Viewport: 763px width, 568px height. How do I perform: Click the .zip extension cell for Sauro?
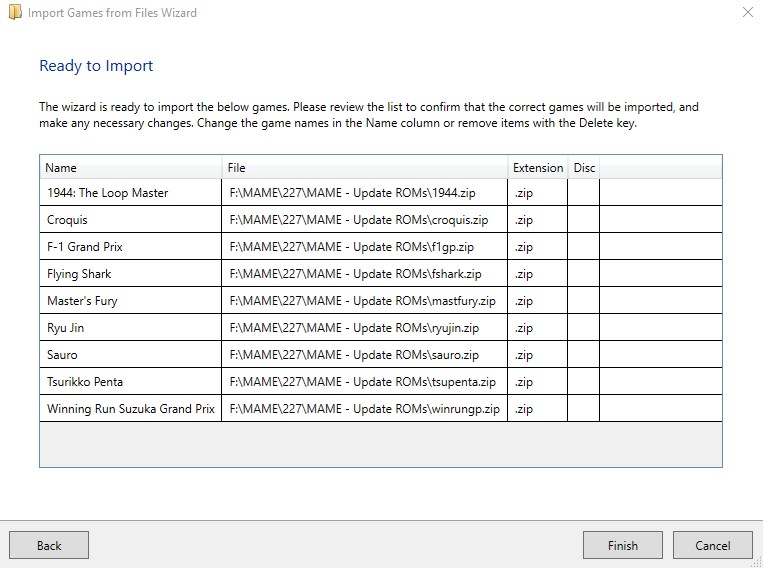coord(538,354)
